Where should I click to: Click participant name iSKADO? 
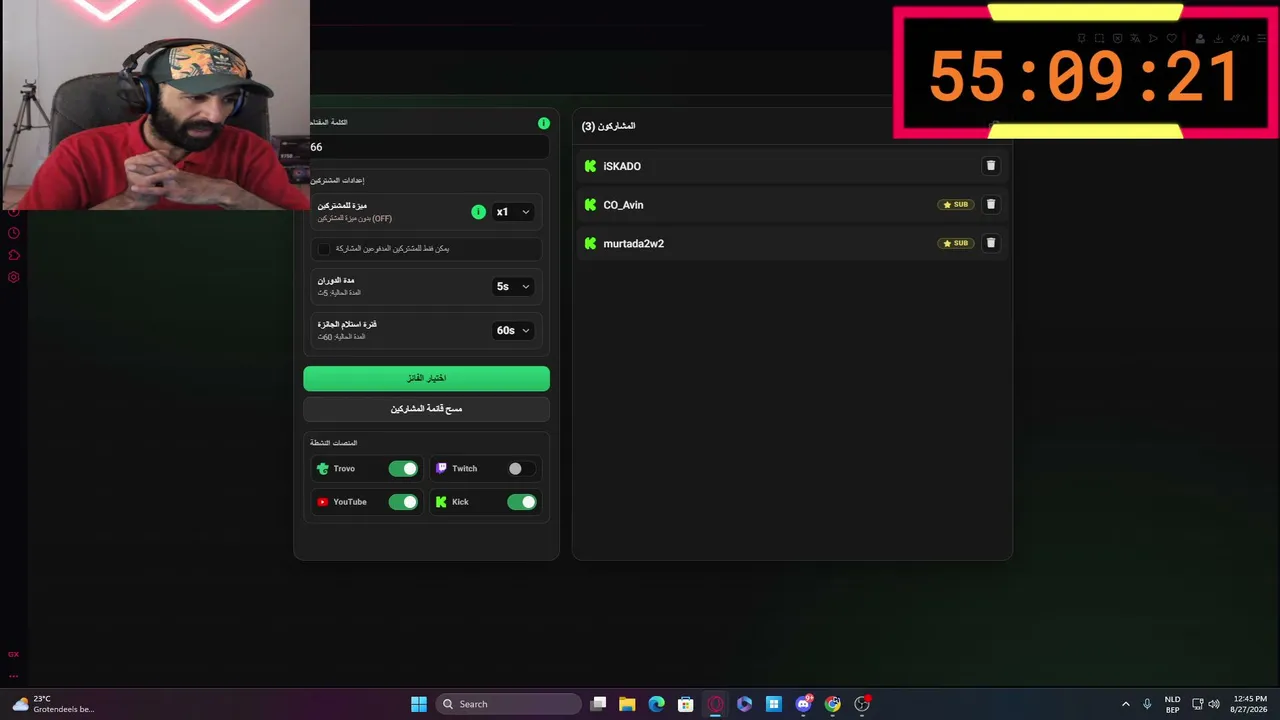click(x=622, y=166)
